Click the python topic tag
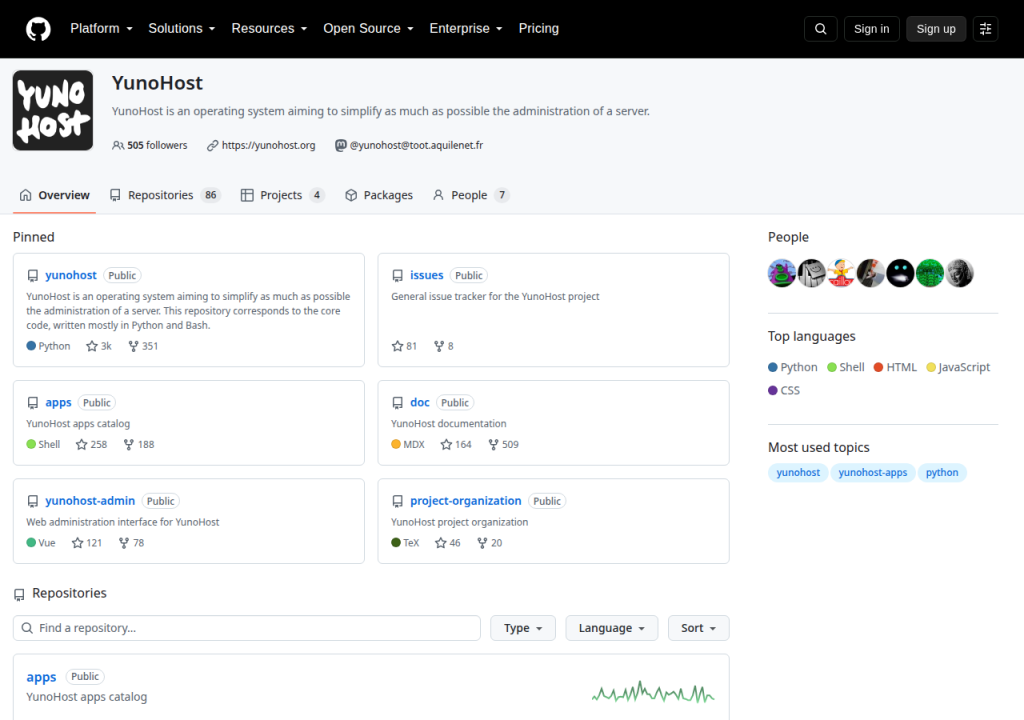Screen dimensions: 1024x720 (x=942, y=472)
